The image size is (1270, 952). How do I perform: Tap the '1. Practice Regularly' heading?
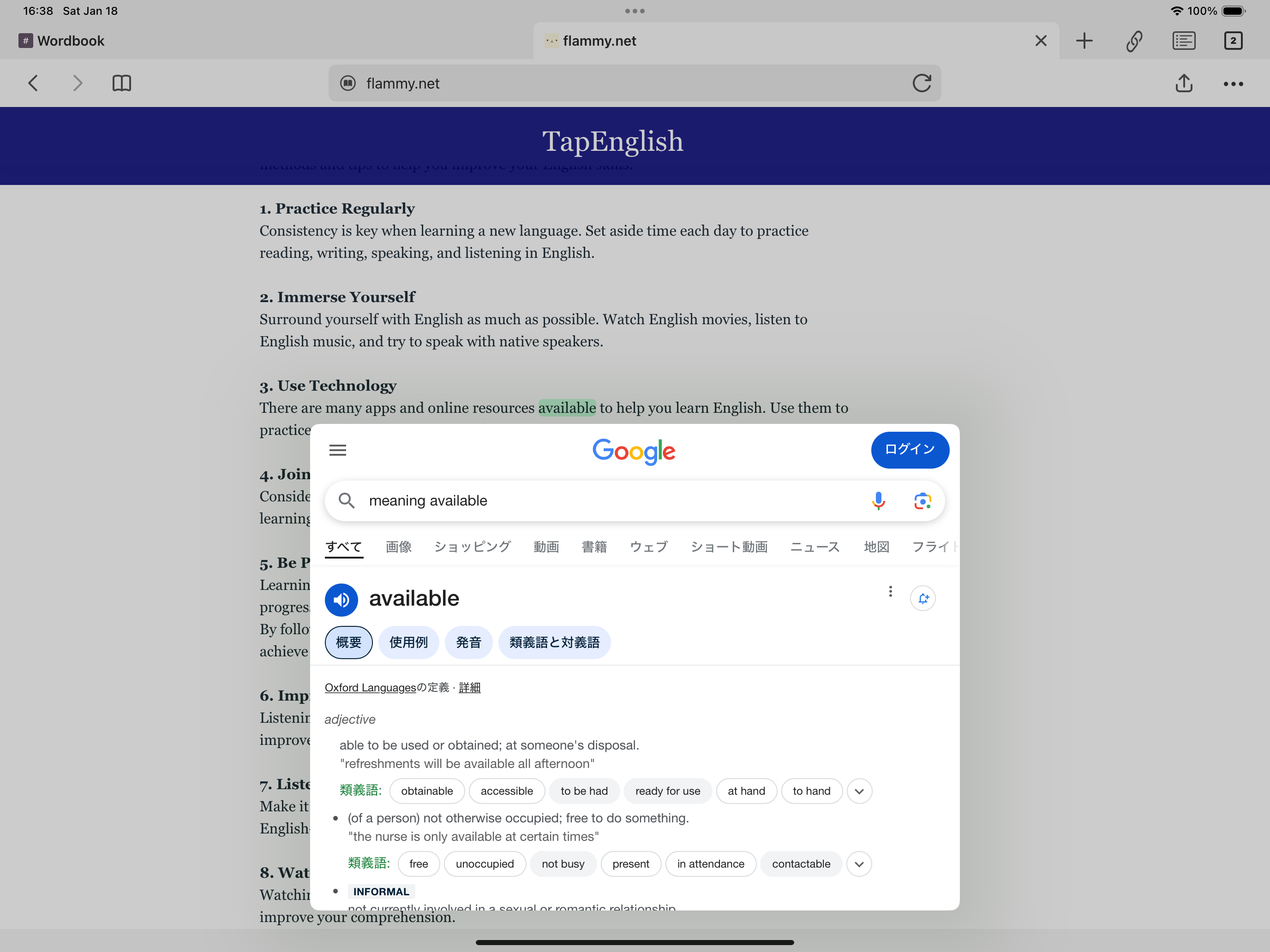click(337, 209)
